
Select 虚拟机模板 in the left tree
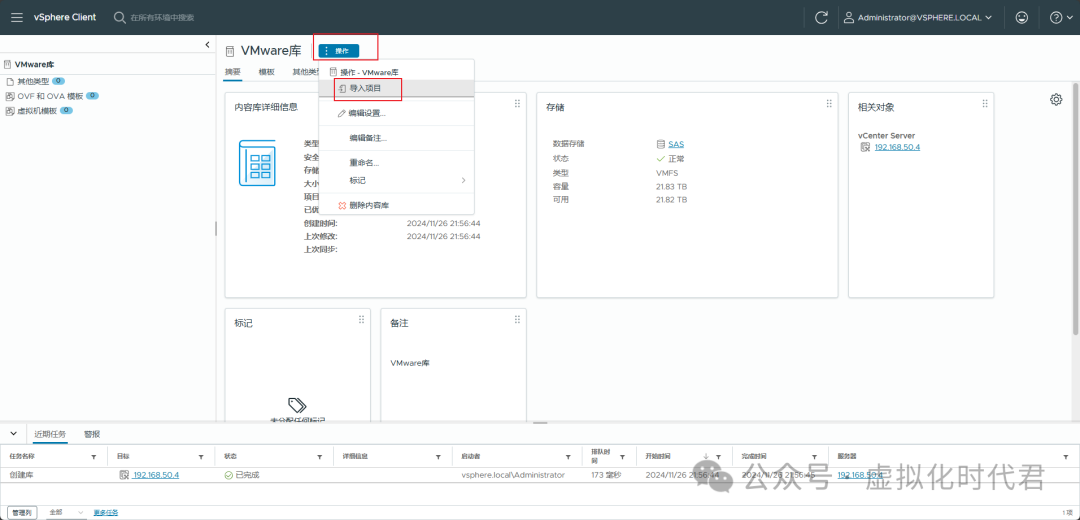pos(37,111)
